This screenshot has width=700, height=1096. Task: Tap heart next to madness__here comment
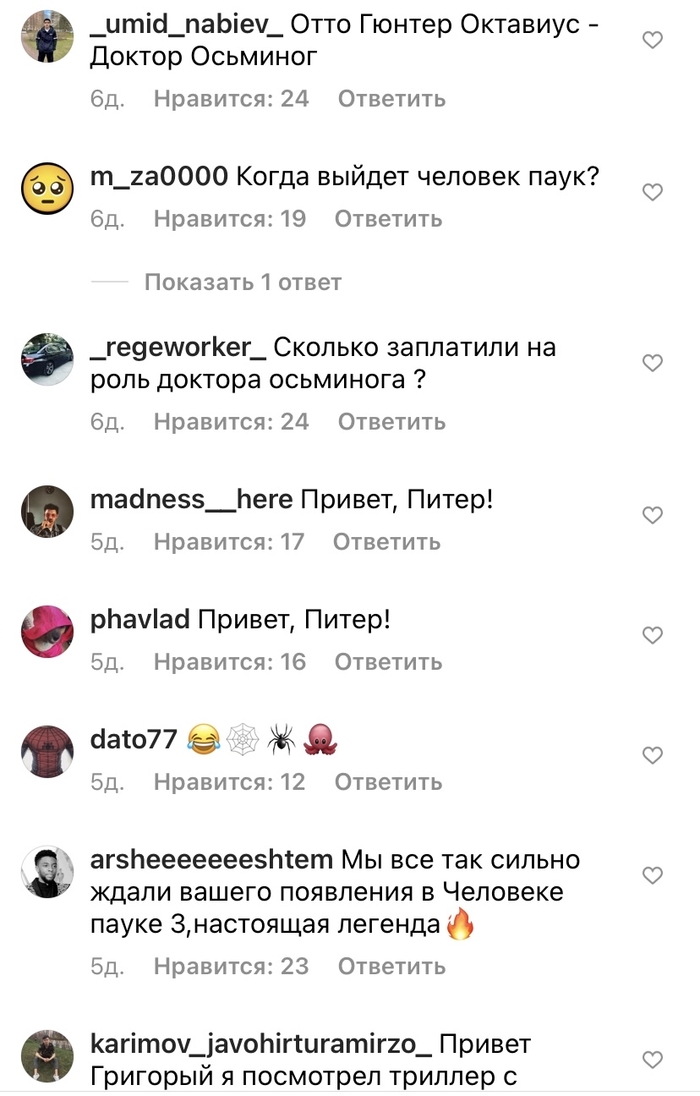(x=652, y=514)
